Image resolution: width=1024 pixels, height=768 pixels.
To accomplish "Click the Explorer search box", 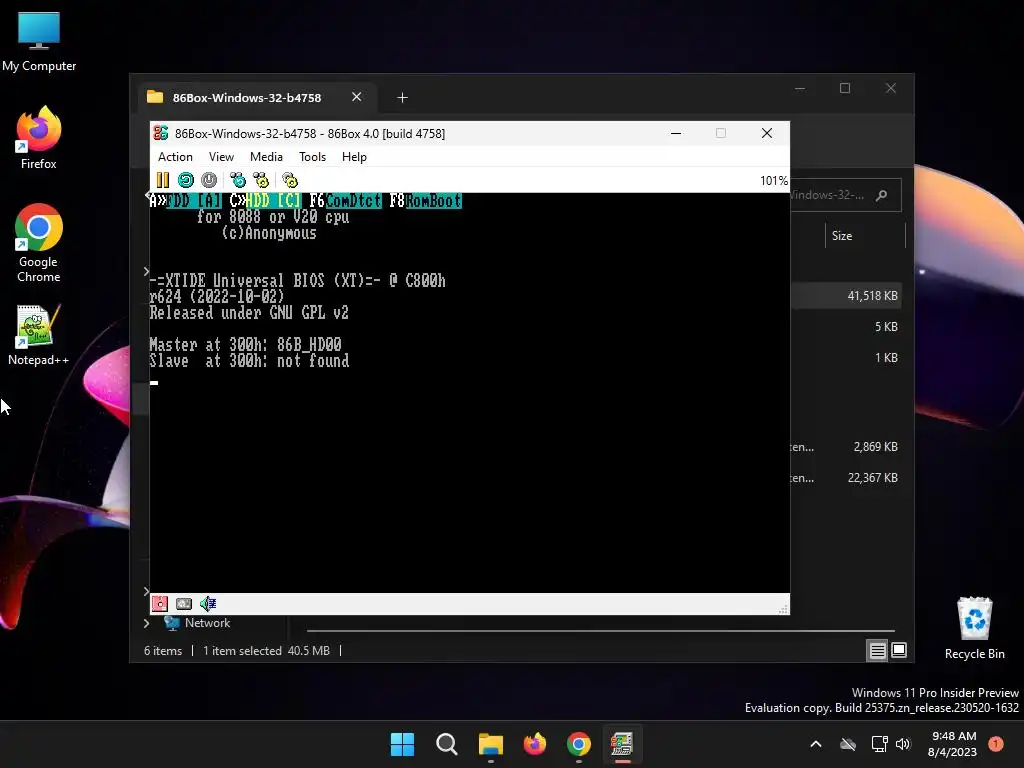I will pos(846,195).
